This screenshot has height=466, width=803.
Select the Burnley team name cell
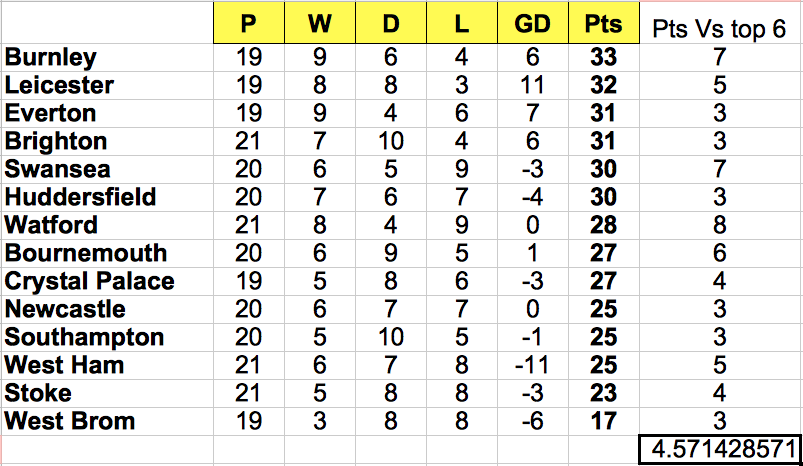pyautogui.click(x=107, y=57)
